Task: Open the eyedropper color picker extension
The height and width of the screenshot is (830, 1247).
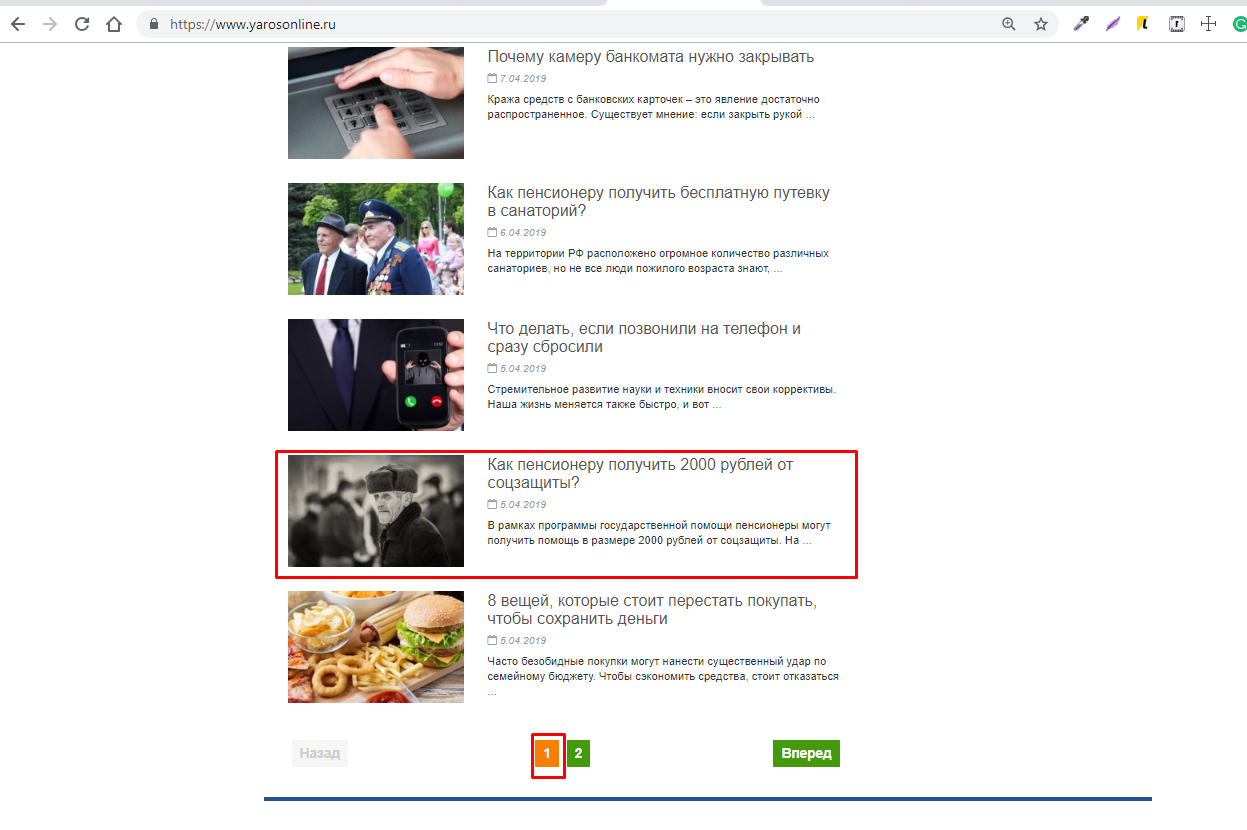Action: [1081, 24]
